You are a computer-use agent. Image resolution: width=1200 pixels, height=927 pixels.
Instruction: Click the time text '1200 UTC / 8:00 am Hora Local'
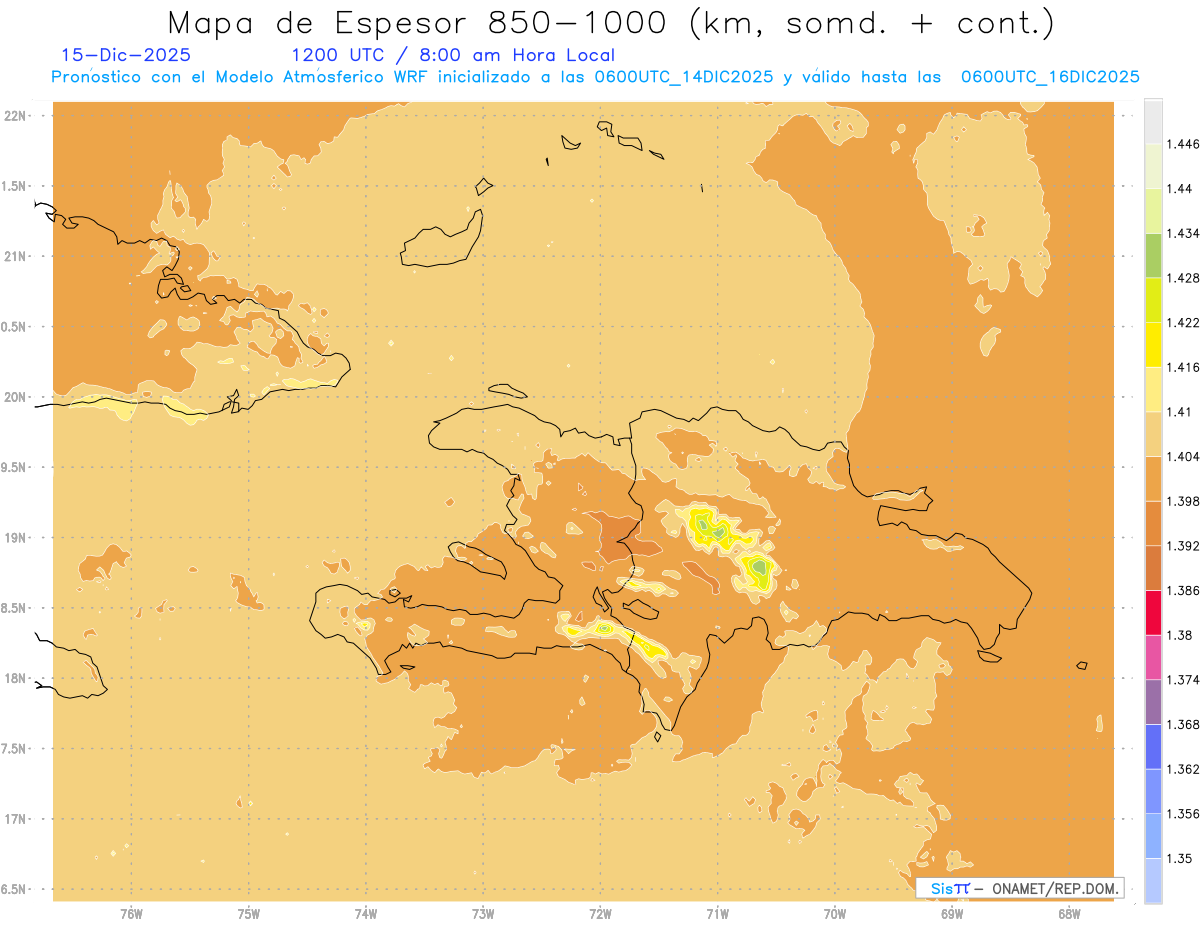tap(453, 55)
